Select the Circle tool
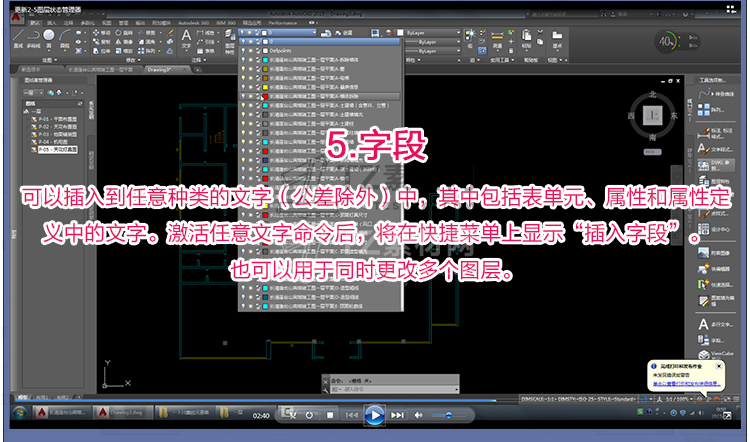 (x=49, y=38)
